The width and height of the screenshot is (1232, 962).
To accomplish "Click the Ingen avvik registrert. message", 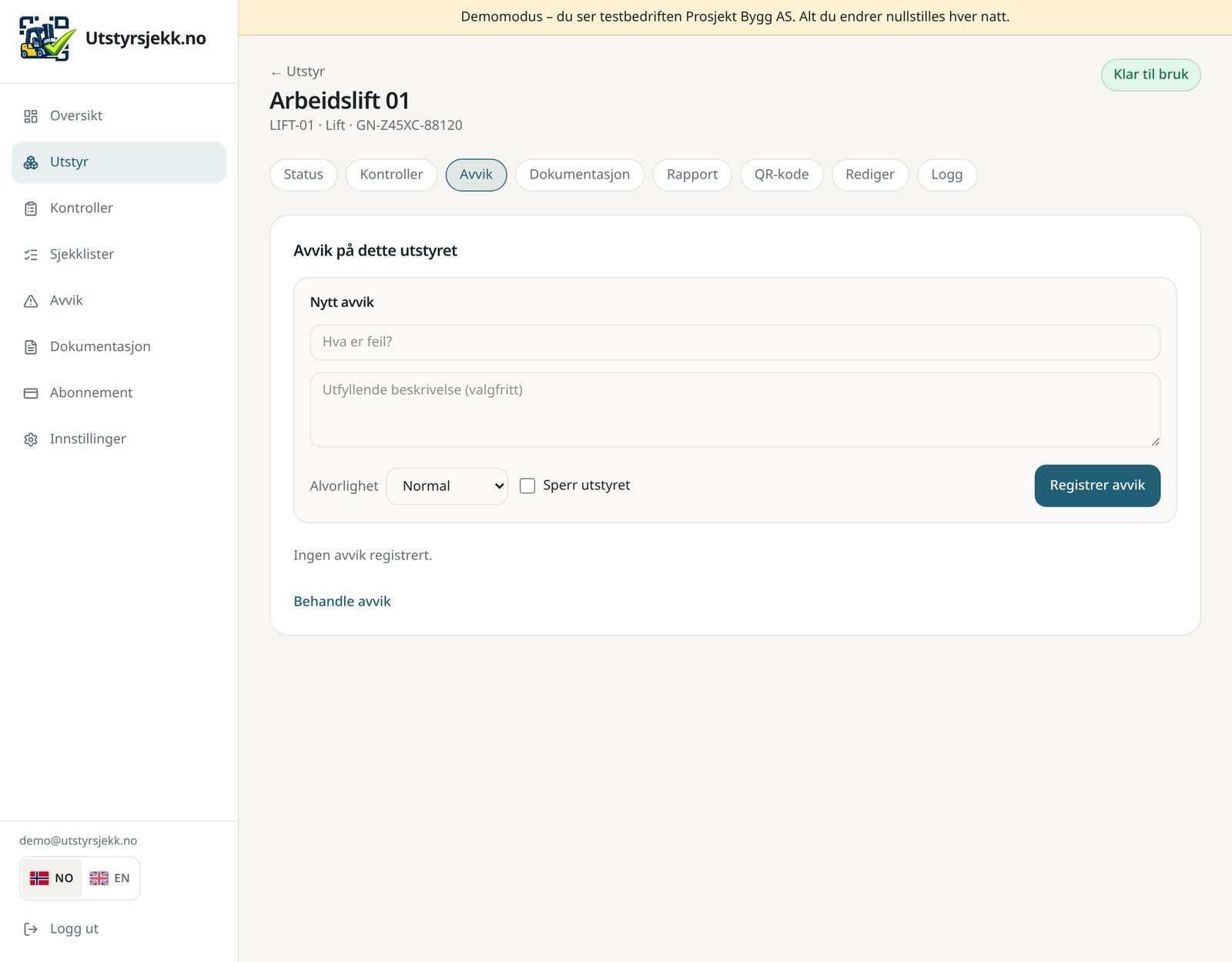I will pyautogui.click(x=363, y=556).
